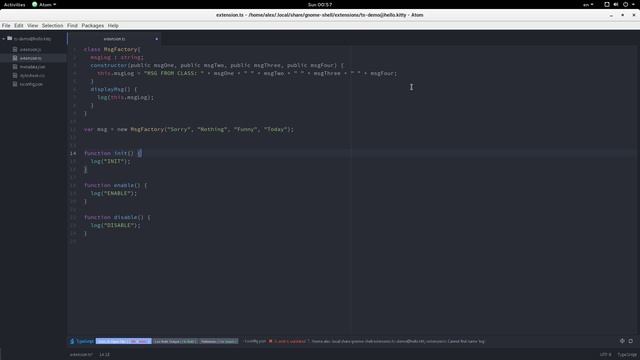The height and width of the screenshot is (360, 640).
Task: Click the 'function enable() {' line
Action: coord(116,185)
